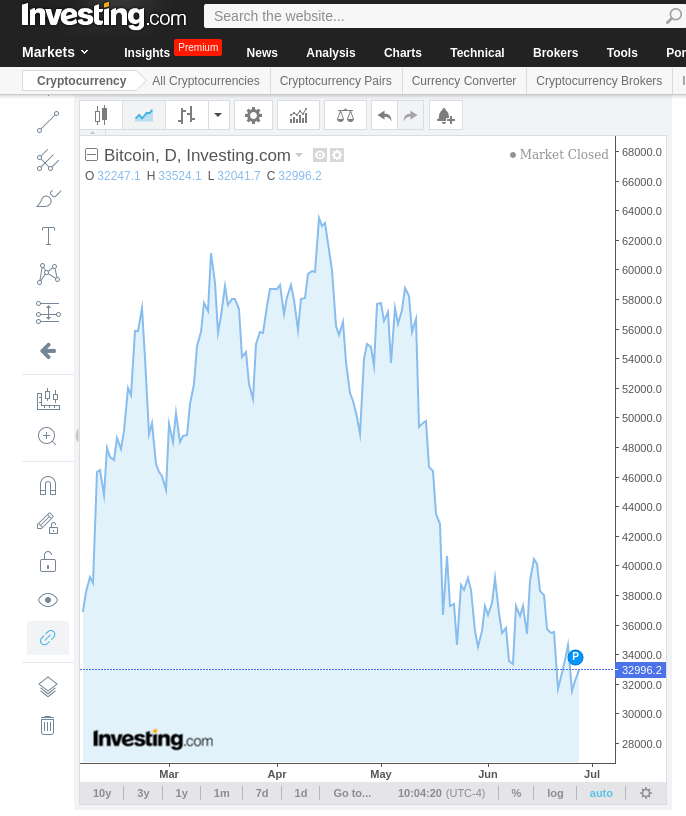
Task: Switch to Cryptocurrency Pairs tab
Action: pos(335,81)
